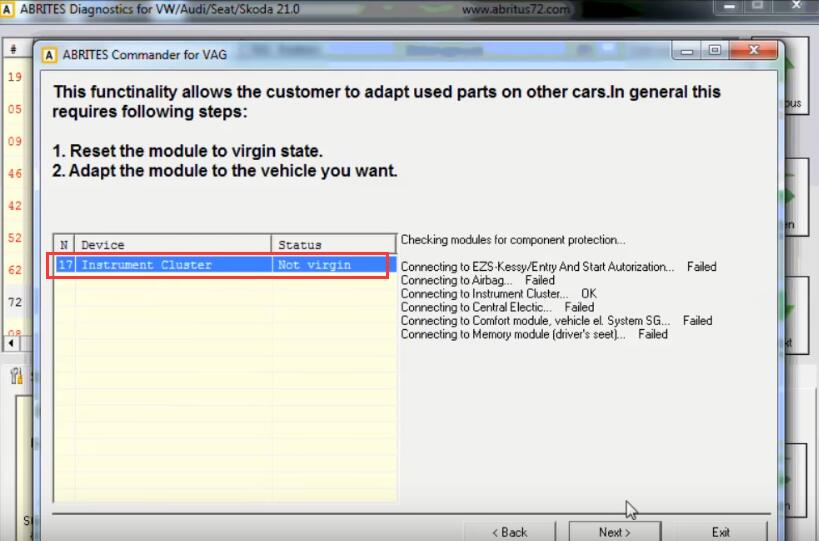Click the left scroll arrow in module list
The width and height of the screenshot is (819, 541).
11,344
